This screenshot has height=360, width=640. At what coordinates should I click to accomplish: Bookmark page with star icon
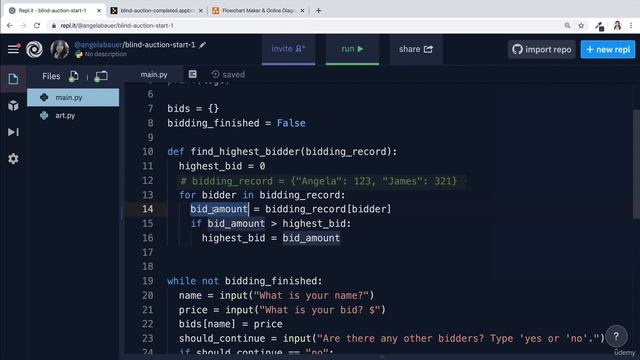coord(581,26)
